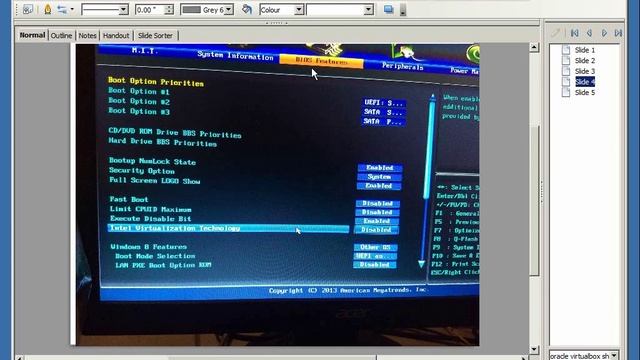Switch to the Normal view tab
The image size is (640, 360).
click(x=32, y=35)
